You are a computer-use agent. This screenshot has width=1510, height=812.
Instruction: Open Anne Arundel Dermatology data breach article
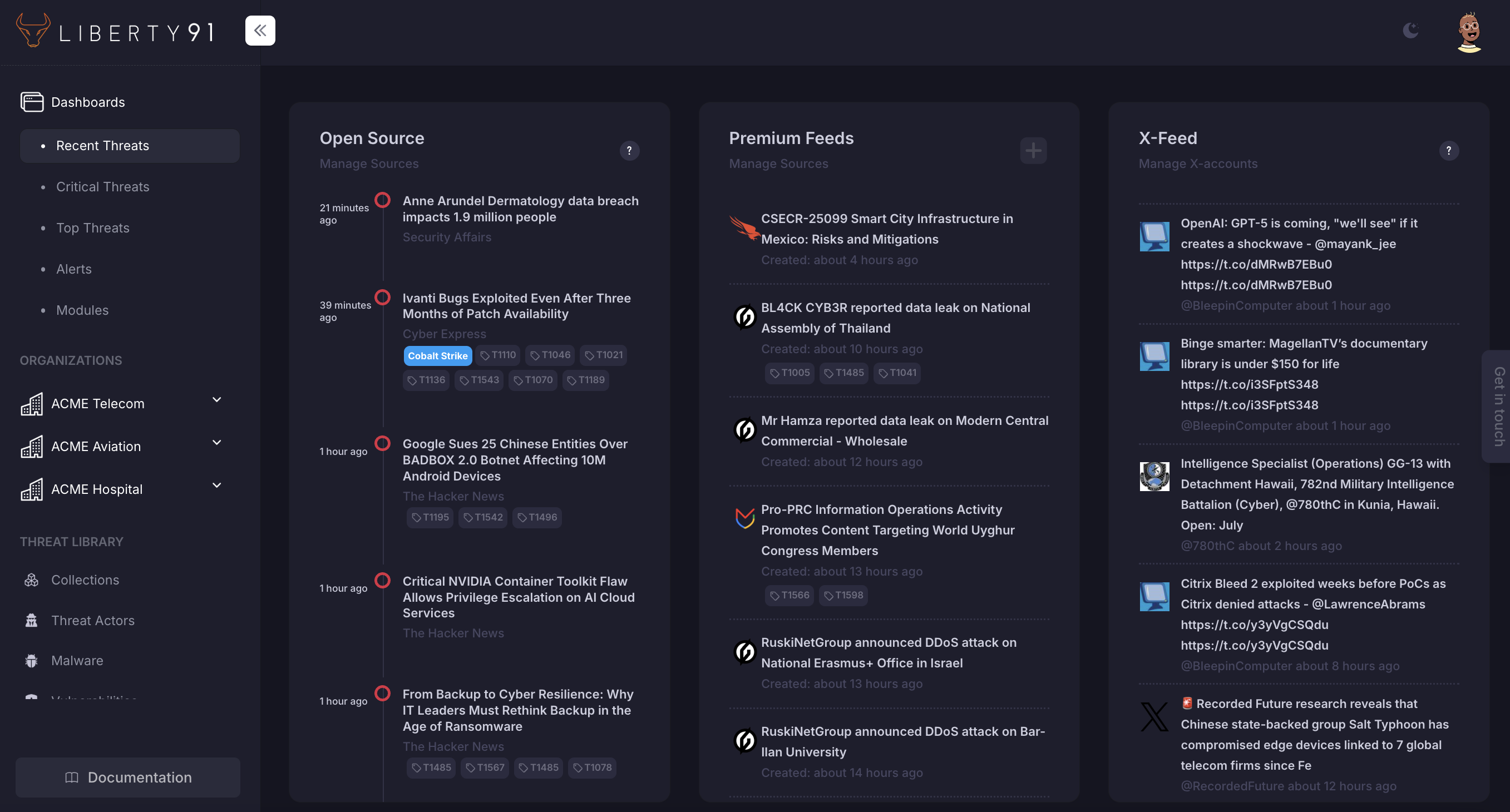tap(521, 209)
